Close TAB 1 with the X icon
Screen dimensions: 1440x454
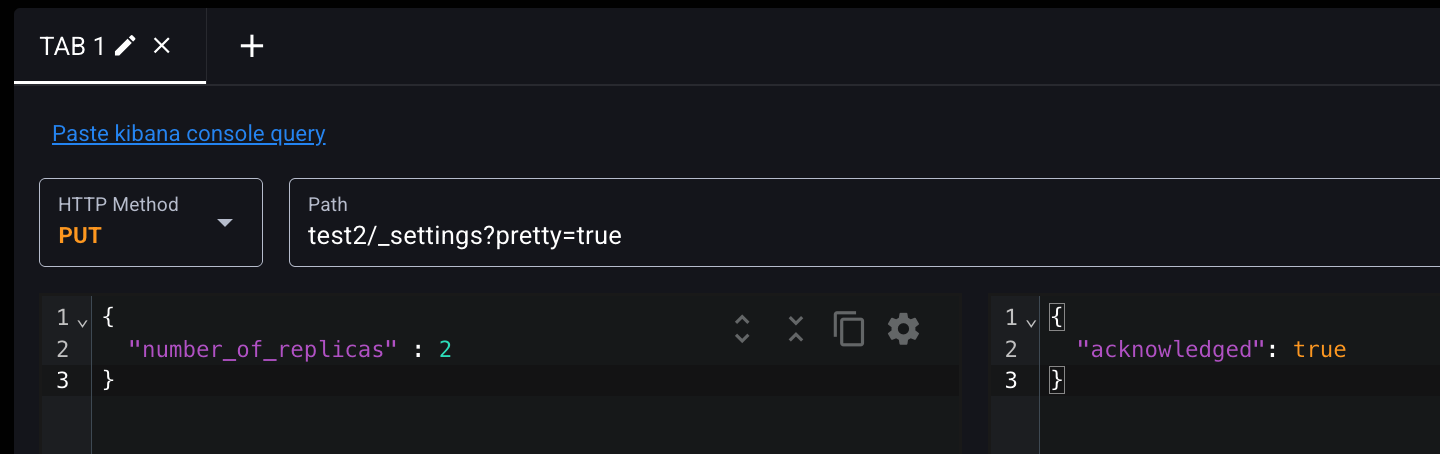point(162,46)
